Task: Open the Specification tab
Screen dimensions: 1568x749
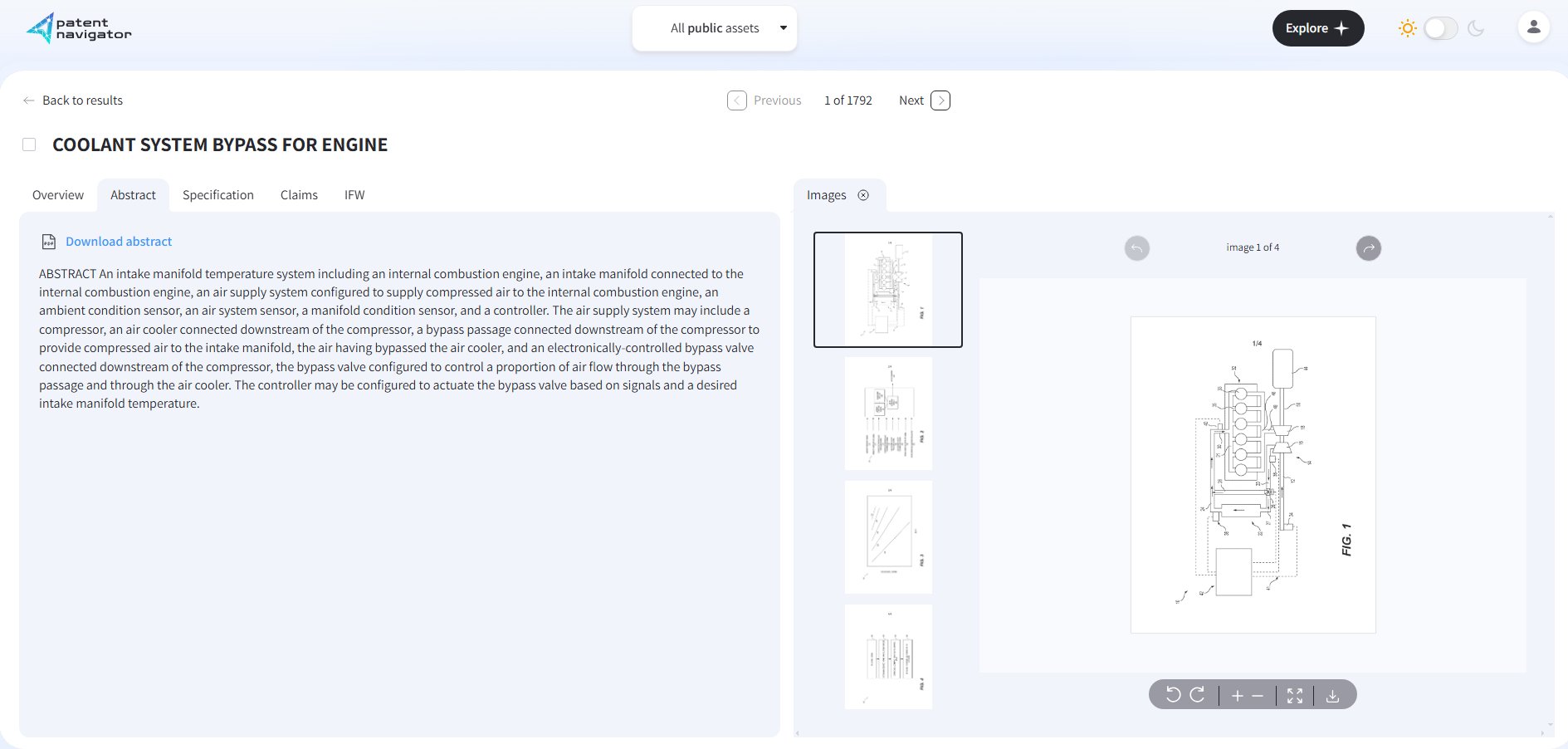Action: (217, 194)
